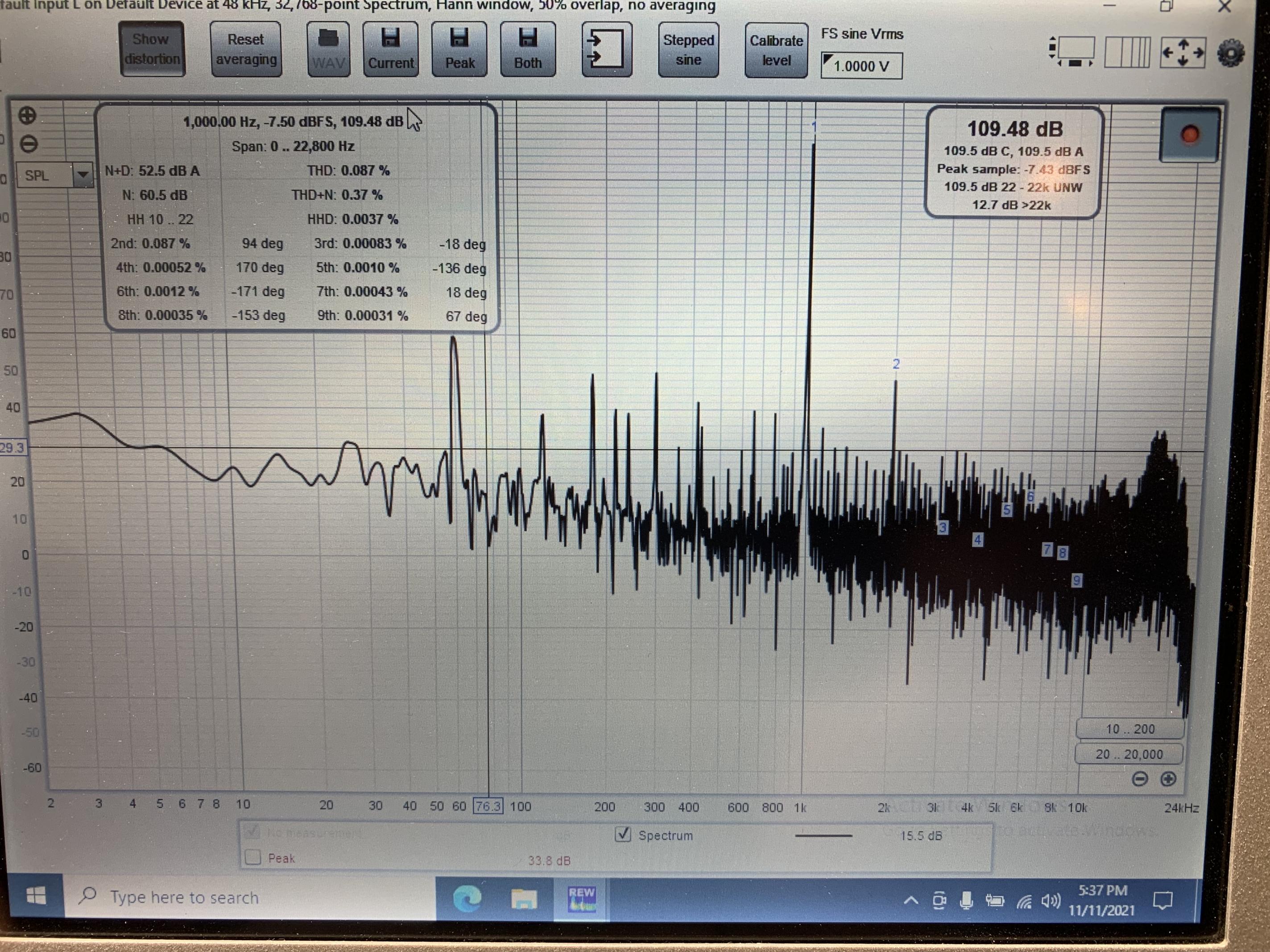Click the 109.48 dB level readout

1014,128
